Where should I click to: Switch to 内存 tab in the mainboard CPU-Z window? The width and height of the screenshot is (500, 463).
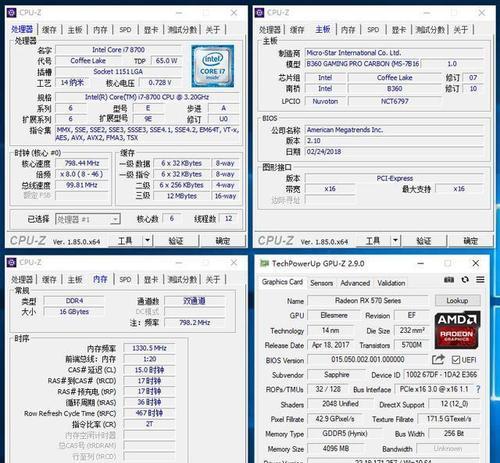(x=348, y=30)
